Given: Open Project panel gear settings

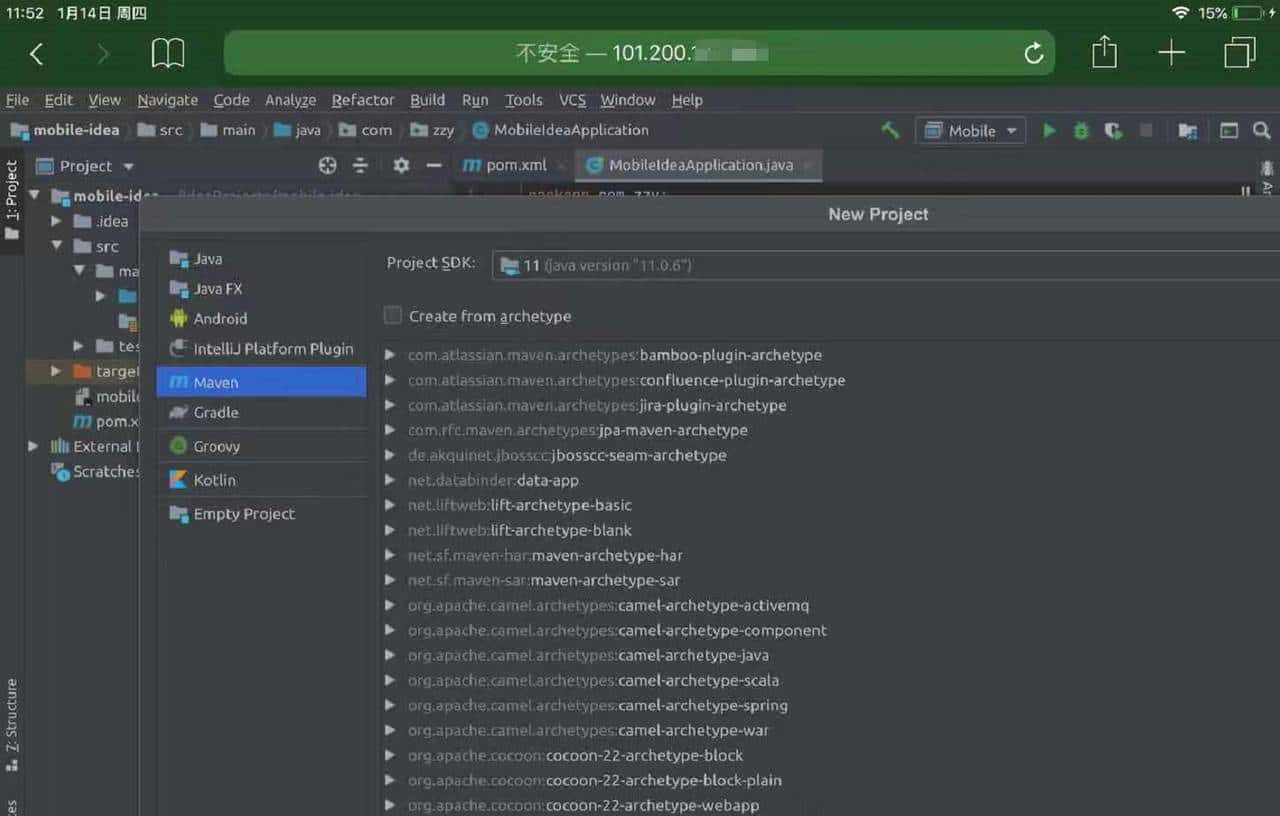Looking at the screenshot, I should tap(401, 166).
